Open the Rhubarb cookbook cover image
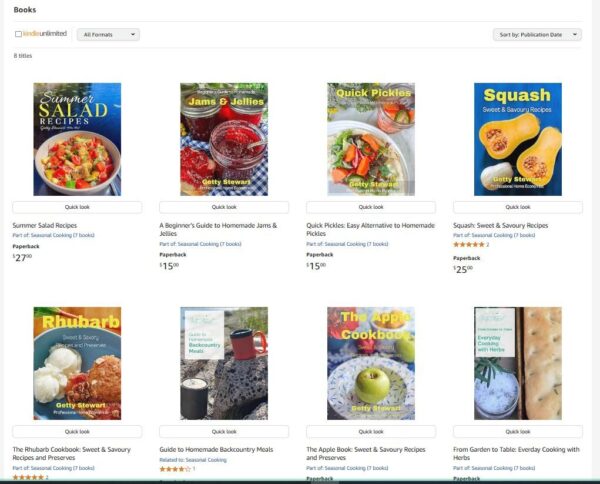 coord(77,363)
